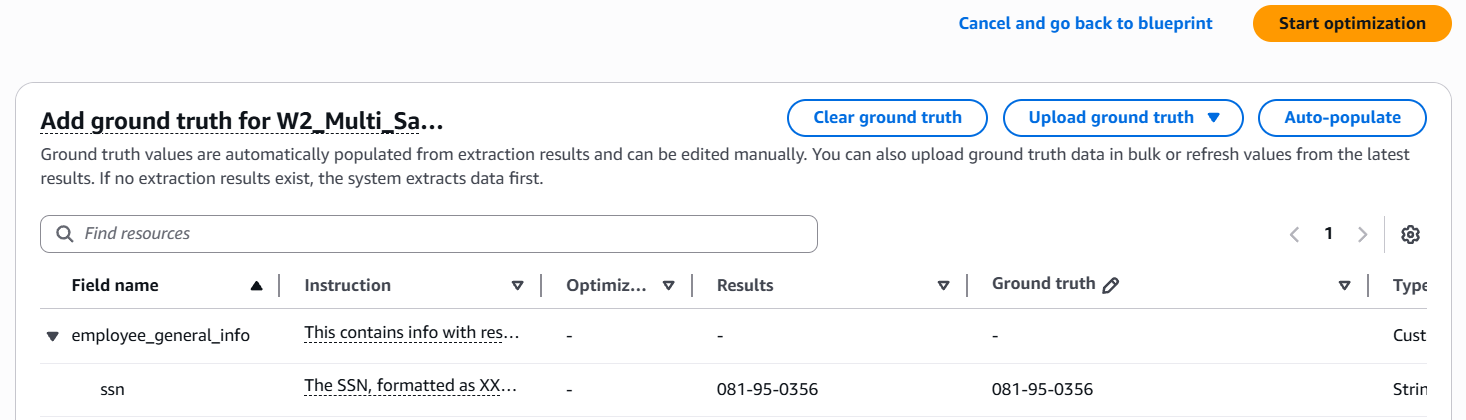Click the pencil icon beside Ground truth
The width and height of the screenshot is (1466, 420).
coord(1110,285)
